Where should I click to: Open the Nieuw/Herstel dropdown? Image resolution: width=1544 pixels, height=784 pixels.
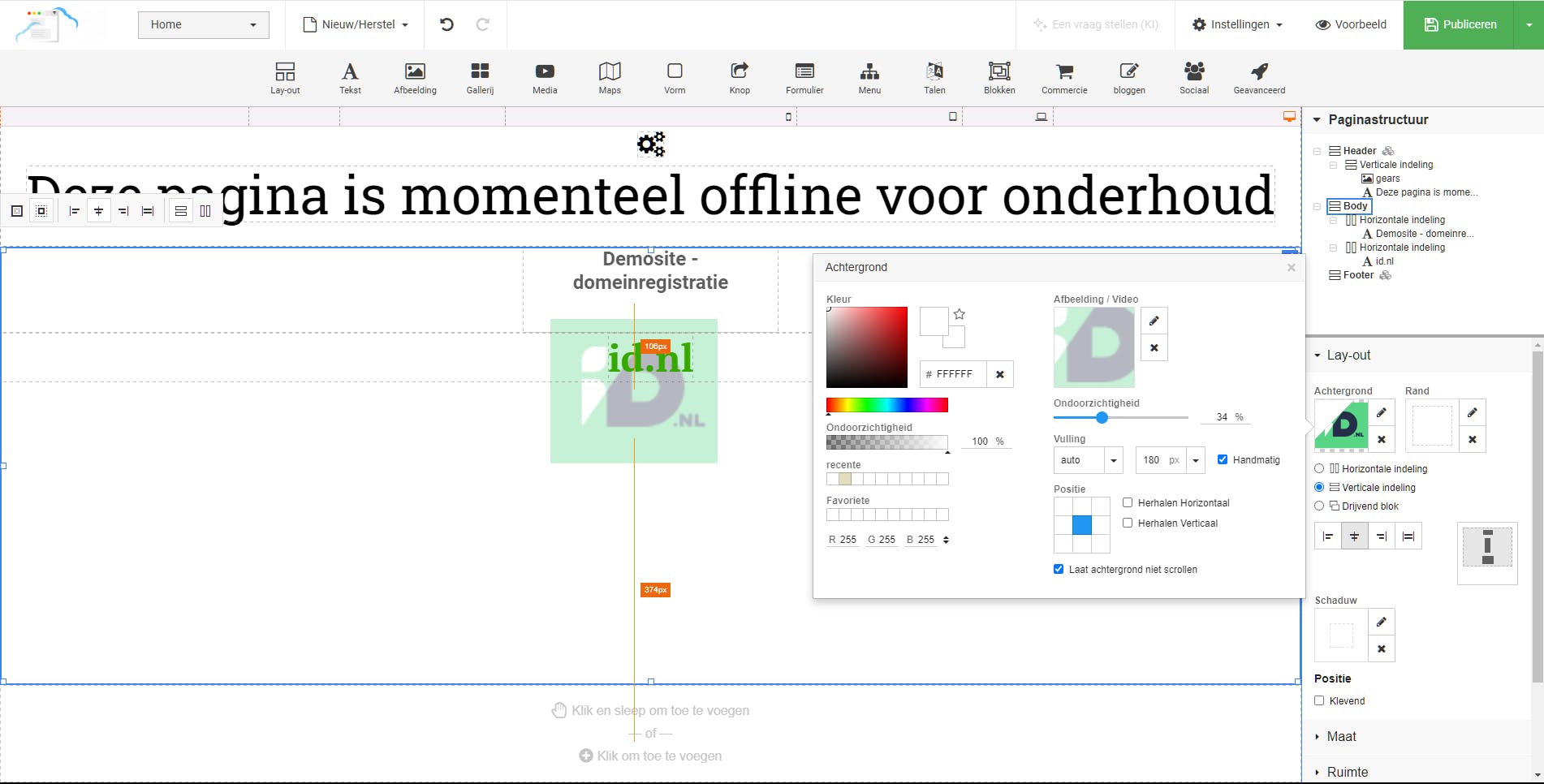[356, 24]
